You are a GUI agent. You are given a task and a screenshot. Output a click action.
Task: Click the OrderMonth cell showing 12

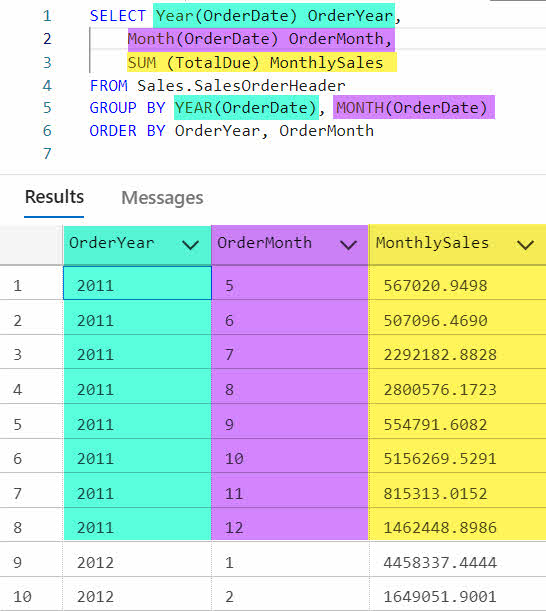click(x=290, y=528)
